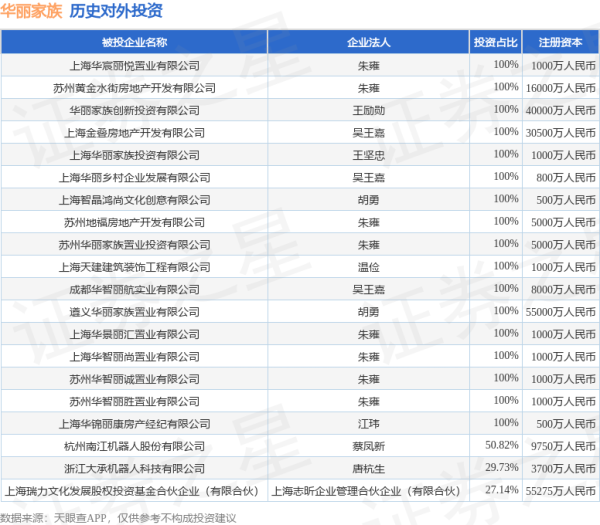The image size is (600, 525).
Task: Click 8000万人民币 registered capital
Action: [563, 289]
